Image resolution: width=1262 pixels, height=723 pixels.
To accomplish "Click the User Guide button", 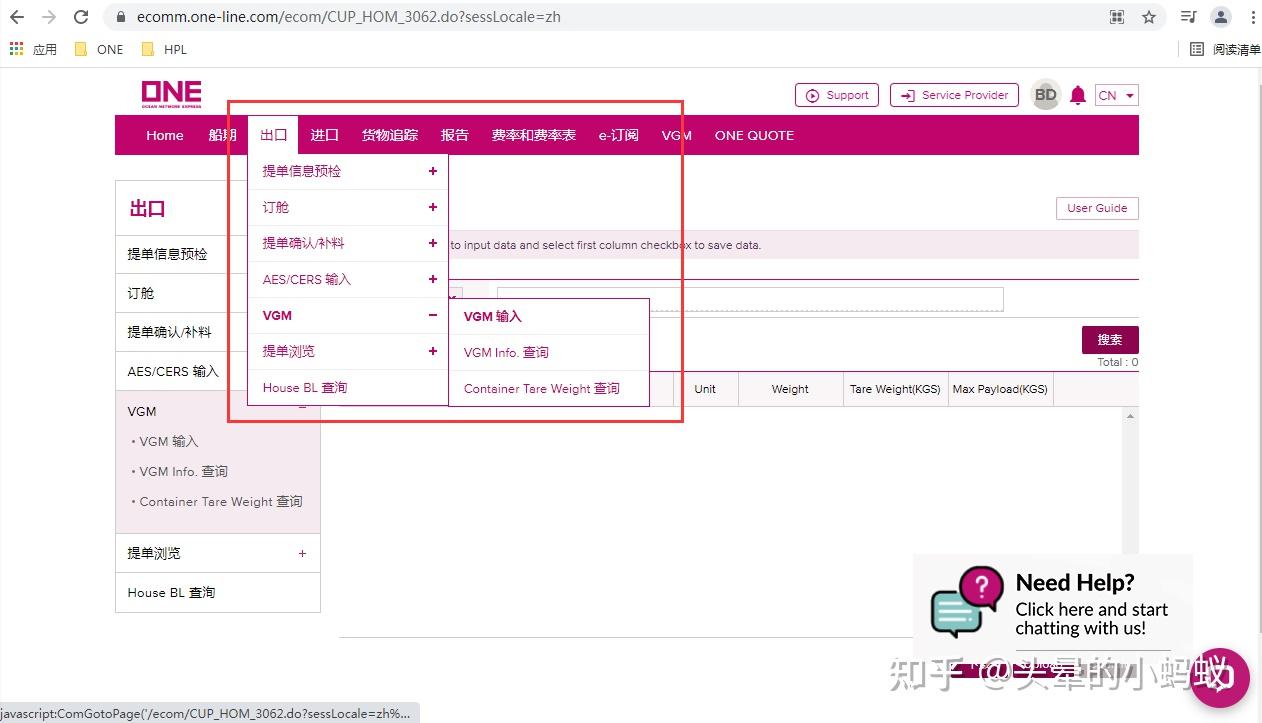I will (x=1097, y=208).
